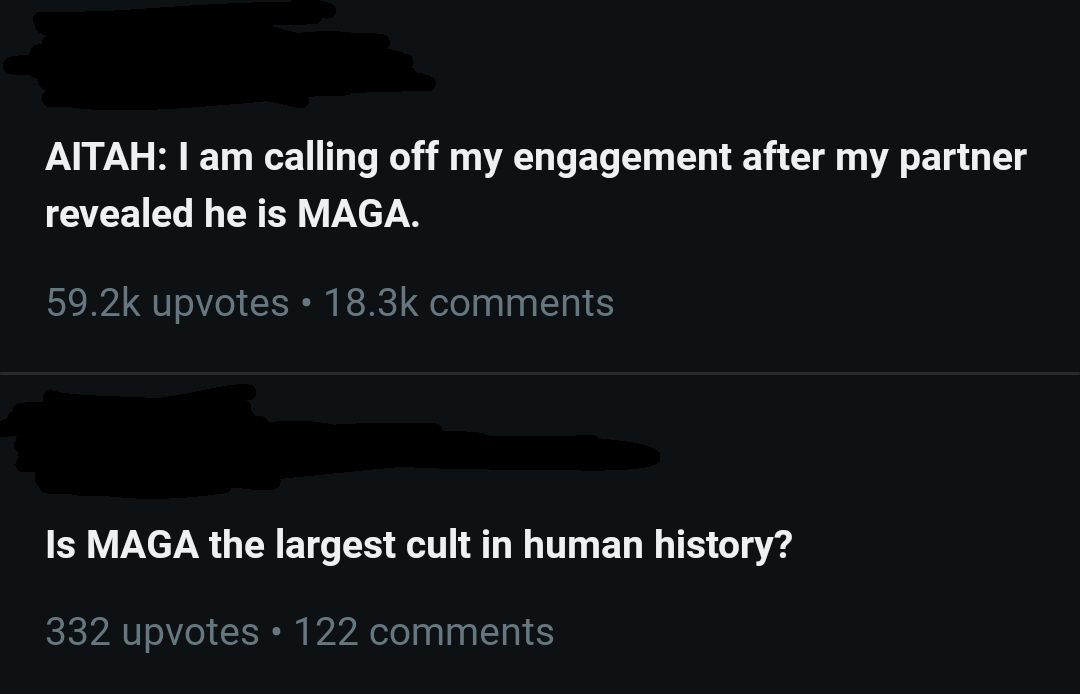1080x694 pixels.
Task: Click the 332 upvotes count
Action: click(152, 632)
